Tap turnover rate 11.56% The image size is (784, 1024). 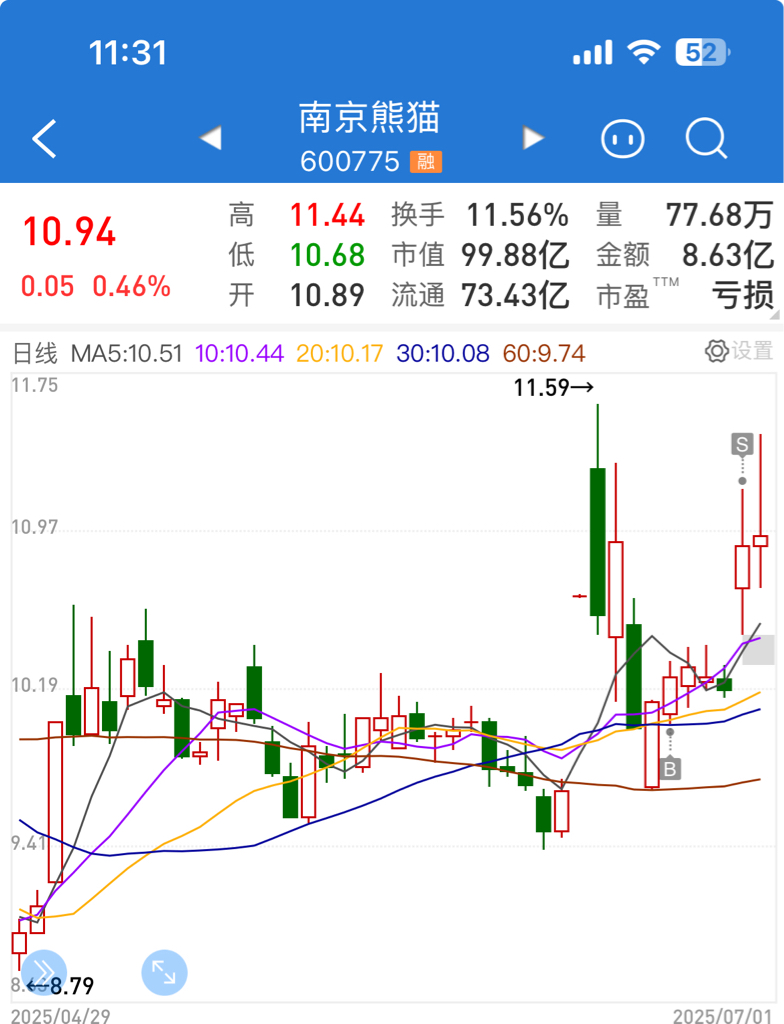[517, 216]
